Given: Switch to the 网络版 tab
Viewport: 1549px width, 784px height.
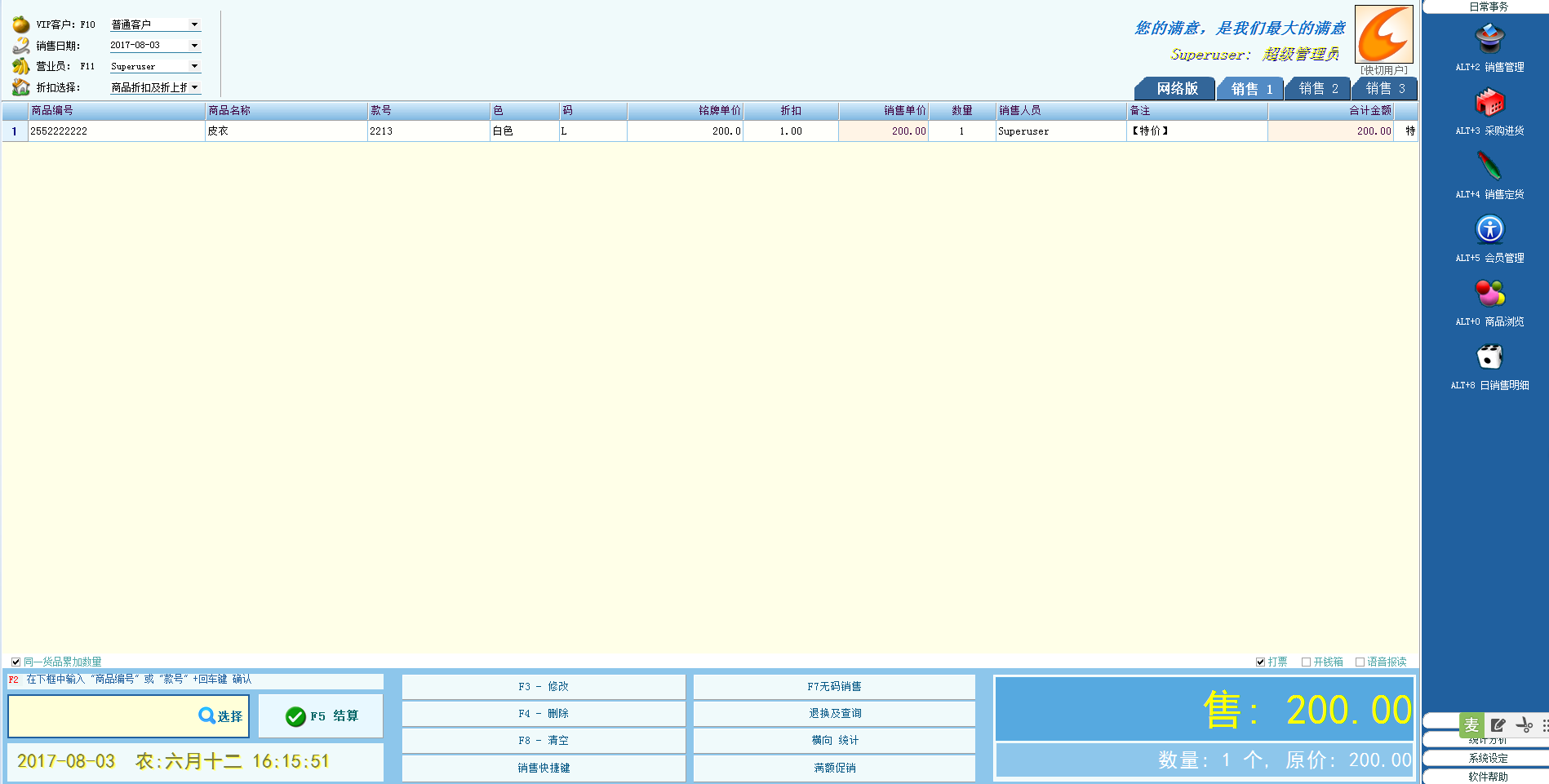Looking at the screenshot, I should pos(1177,88).
